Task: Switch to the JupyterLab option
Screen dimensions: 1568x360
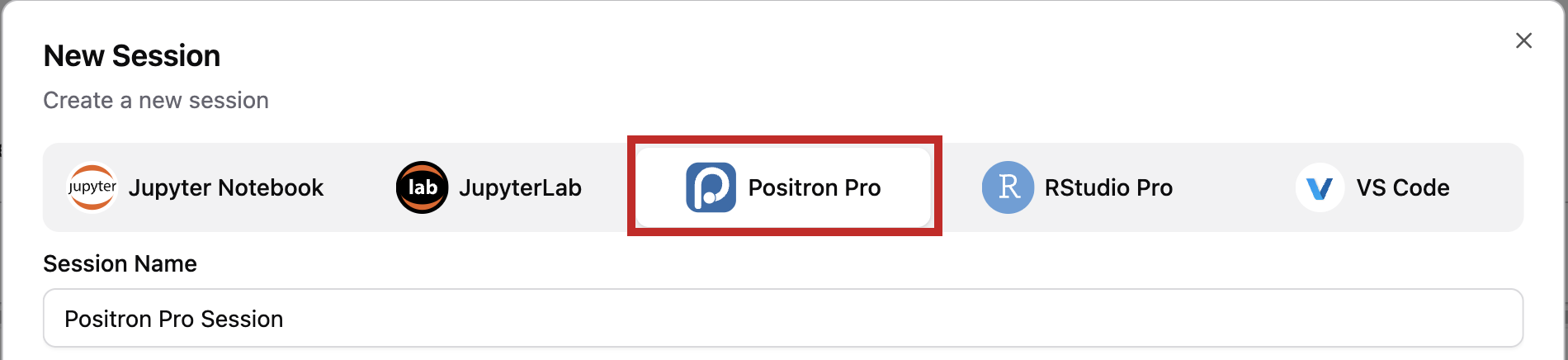Action: [520, 187]
